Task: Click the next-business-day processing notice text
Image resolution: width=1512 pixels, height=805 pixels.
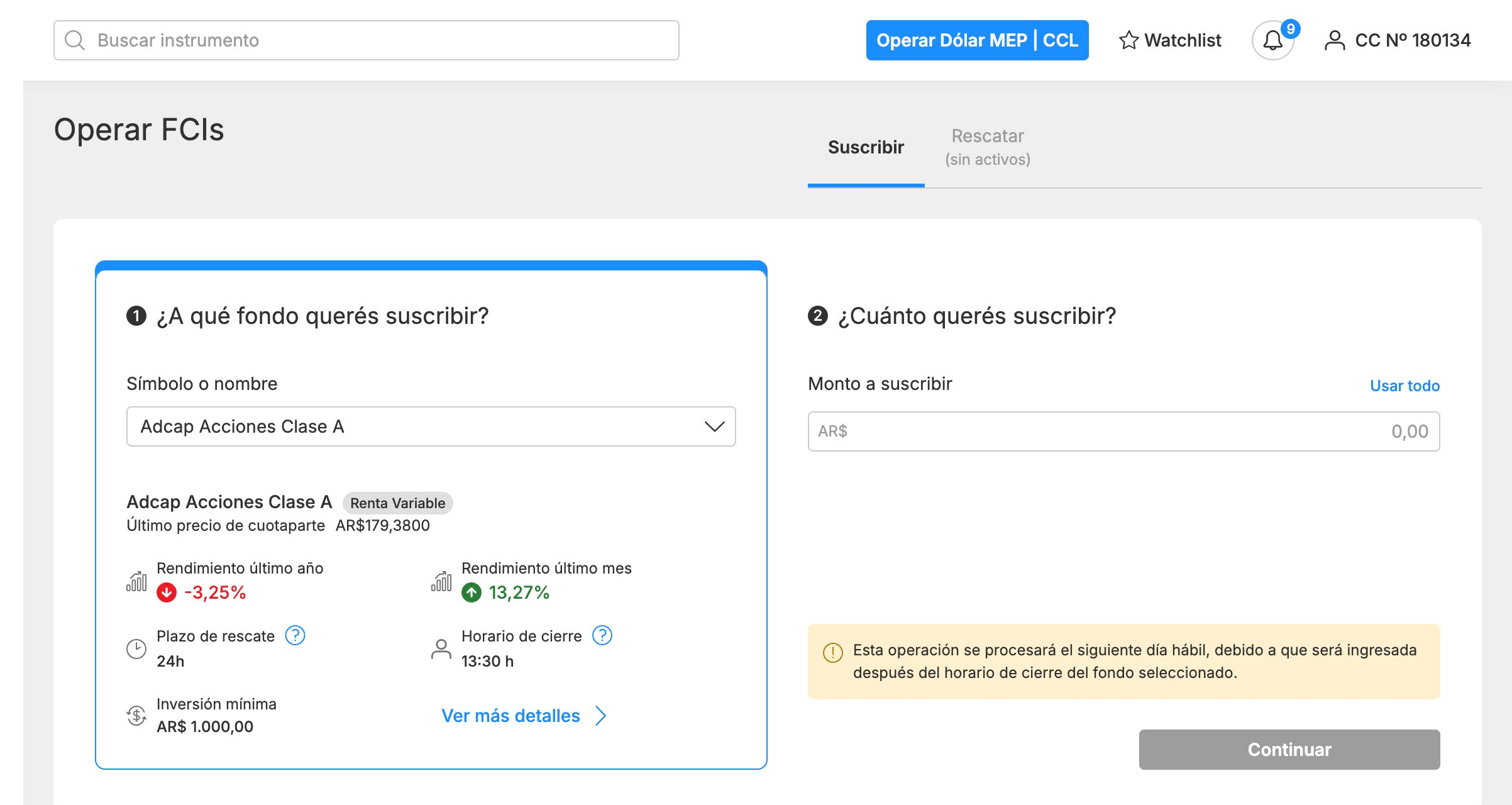Action: 1135,662
